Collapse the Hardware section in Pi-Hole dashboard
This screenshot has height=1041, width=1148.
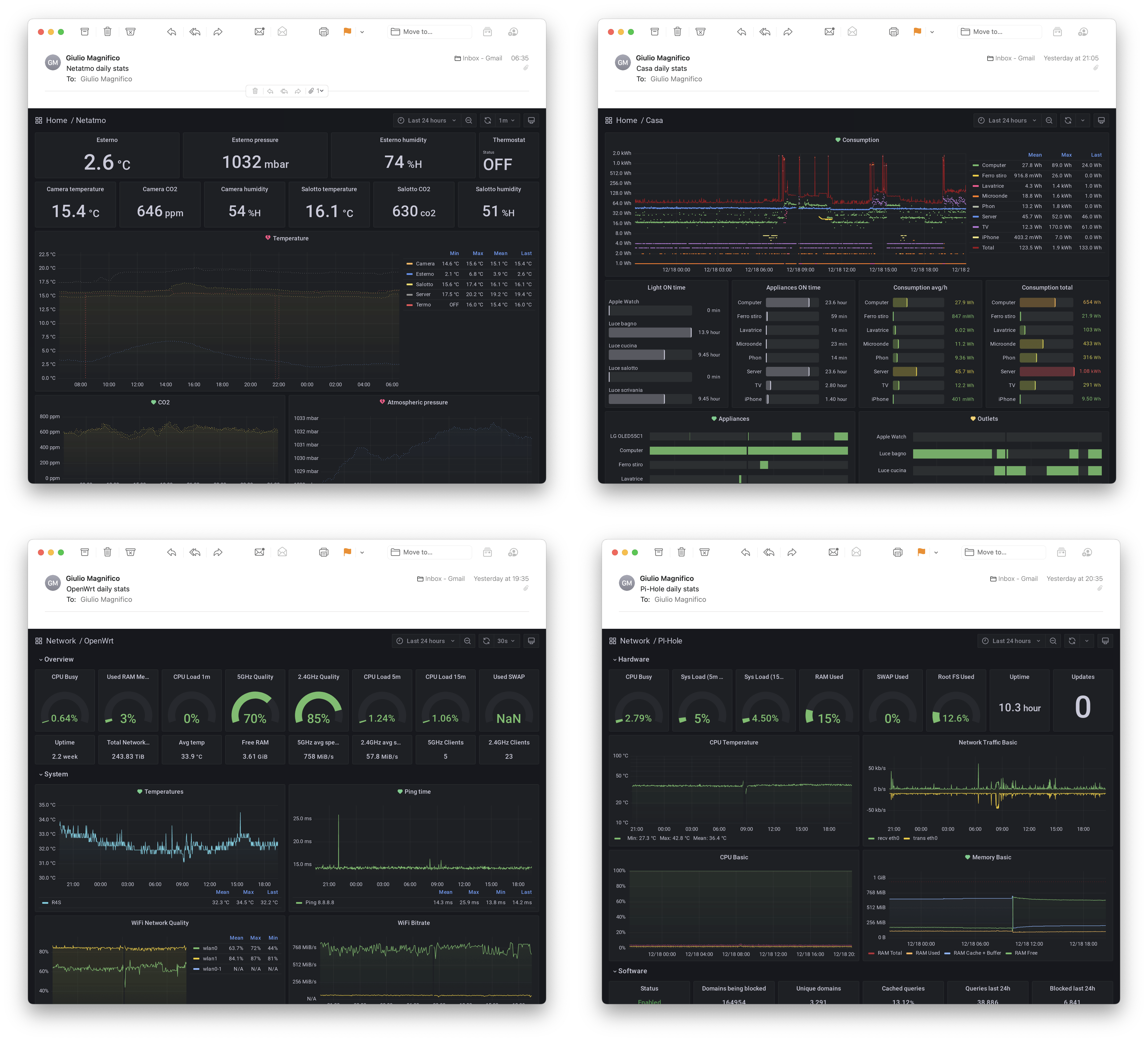[x=630, y=659]
